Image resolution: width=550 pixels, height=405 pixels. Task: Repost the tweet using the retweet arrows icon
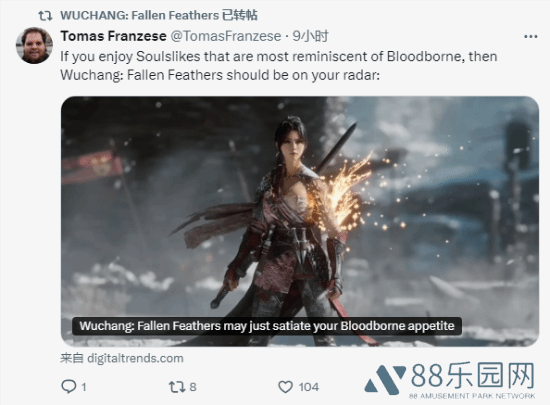177,387
